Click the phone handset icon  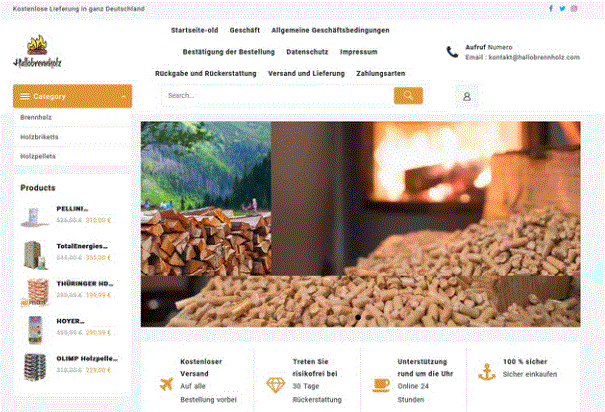click(452, 52)
